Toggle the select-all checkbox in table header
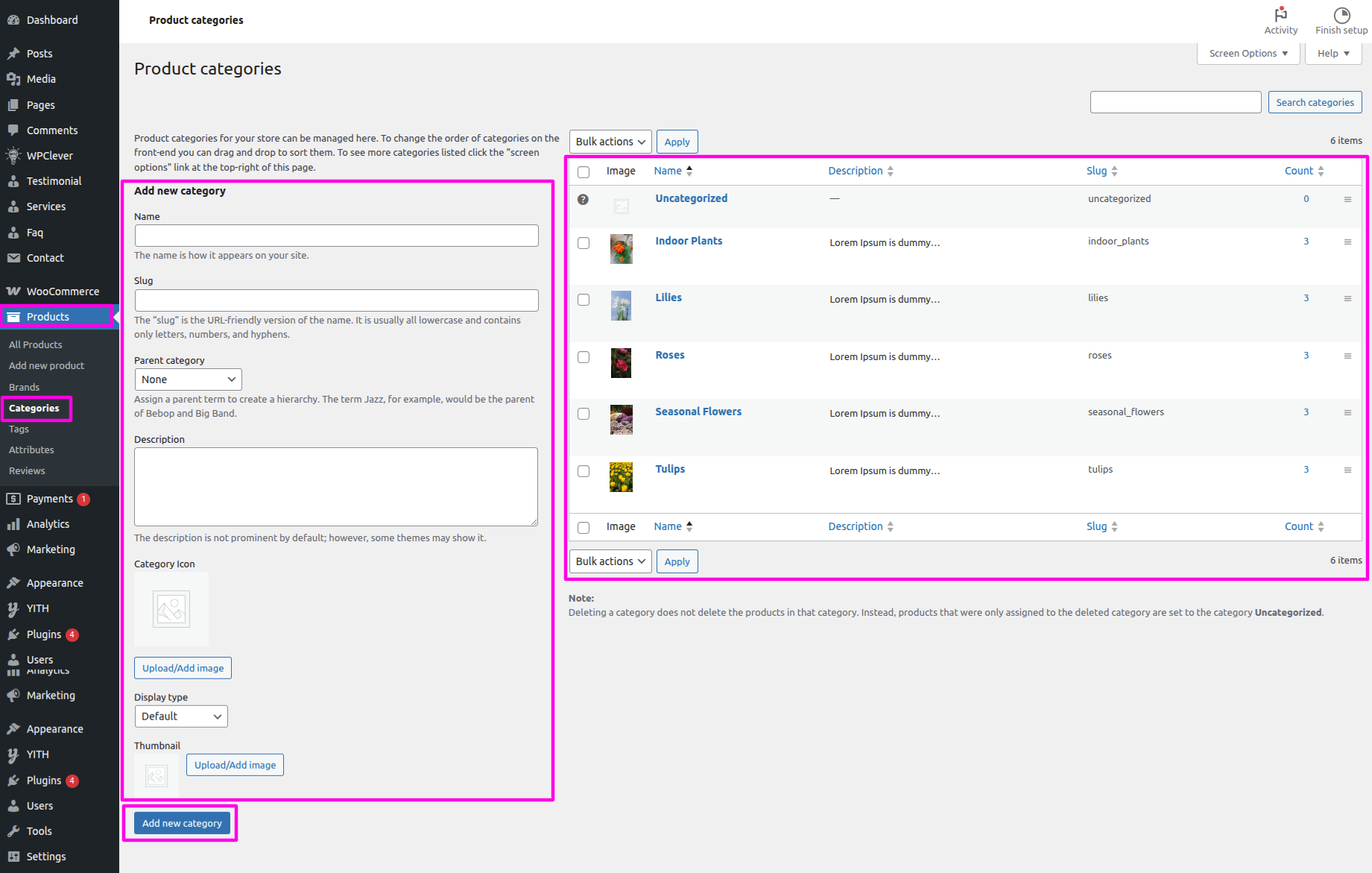Screen dimensions: 1372x873 (x=584, y=172)
